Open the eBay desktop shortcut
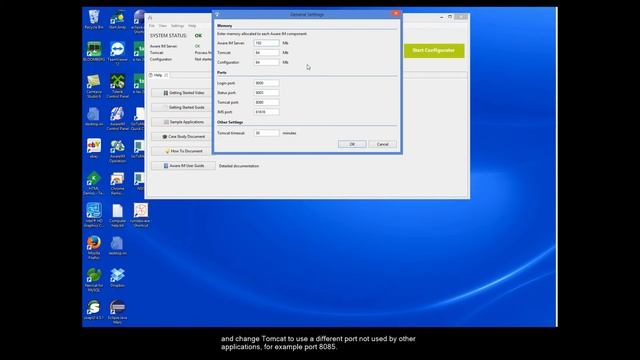 pos(94,149)
